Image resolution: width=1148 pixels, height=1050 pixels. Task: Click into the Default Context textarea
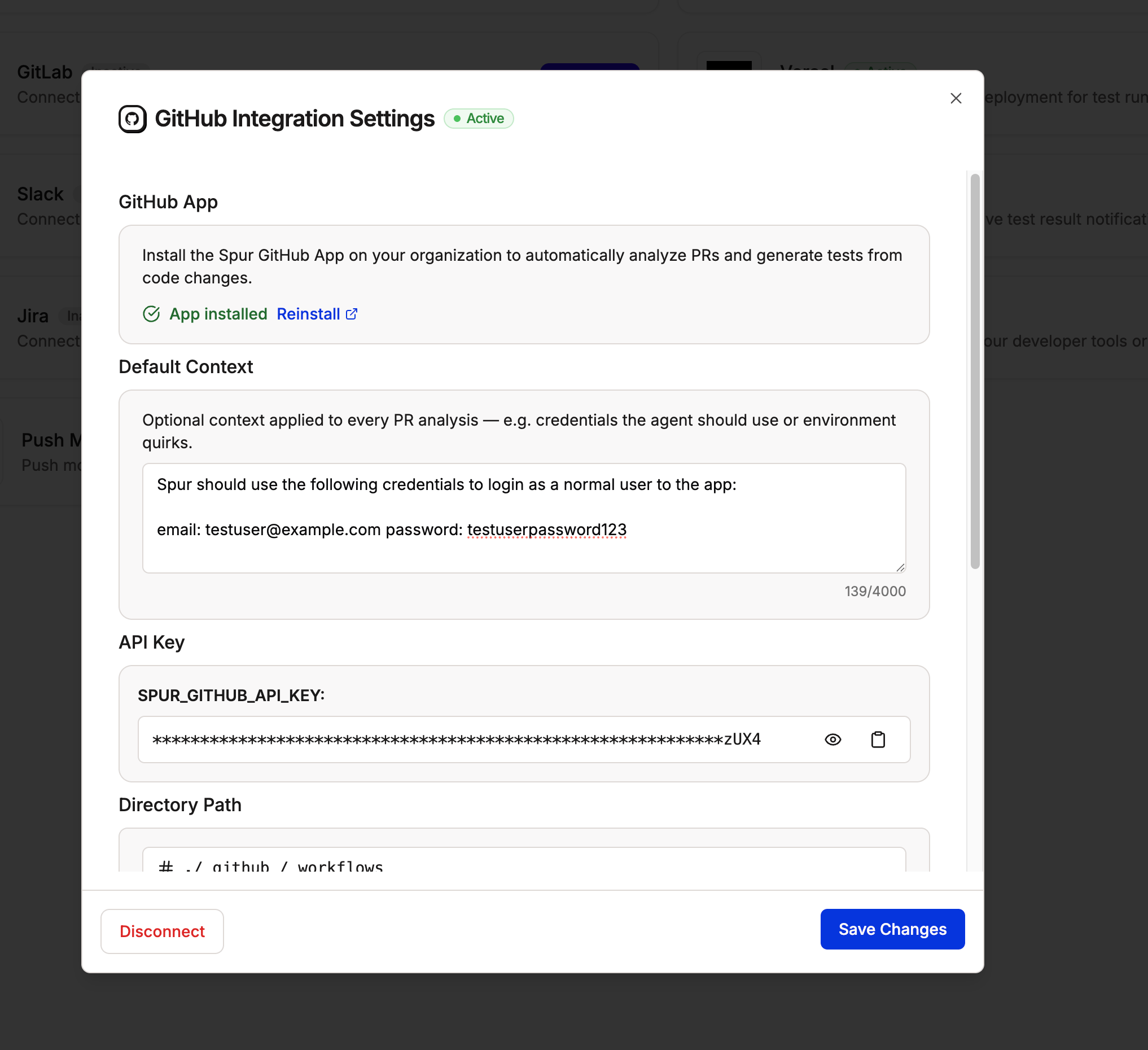coord(524,518)
